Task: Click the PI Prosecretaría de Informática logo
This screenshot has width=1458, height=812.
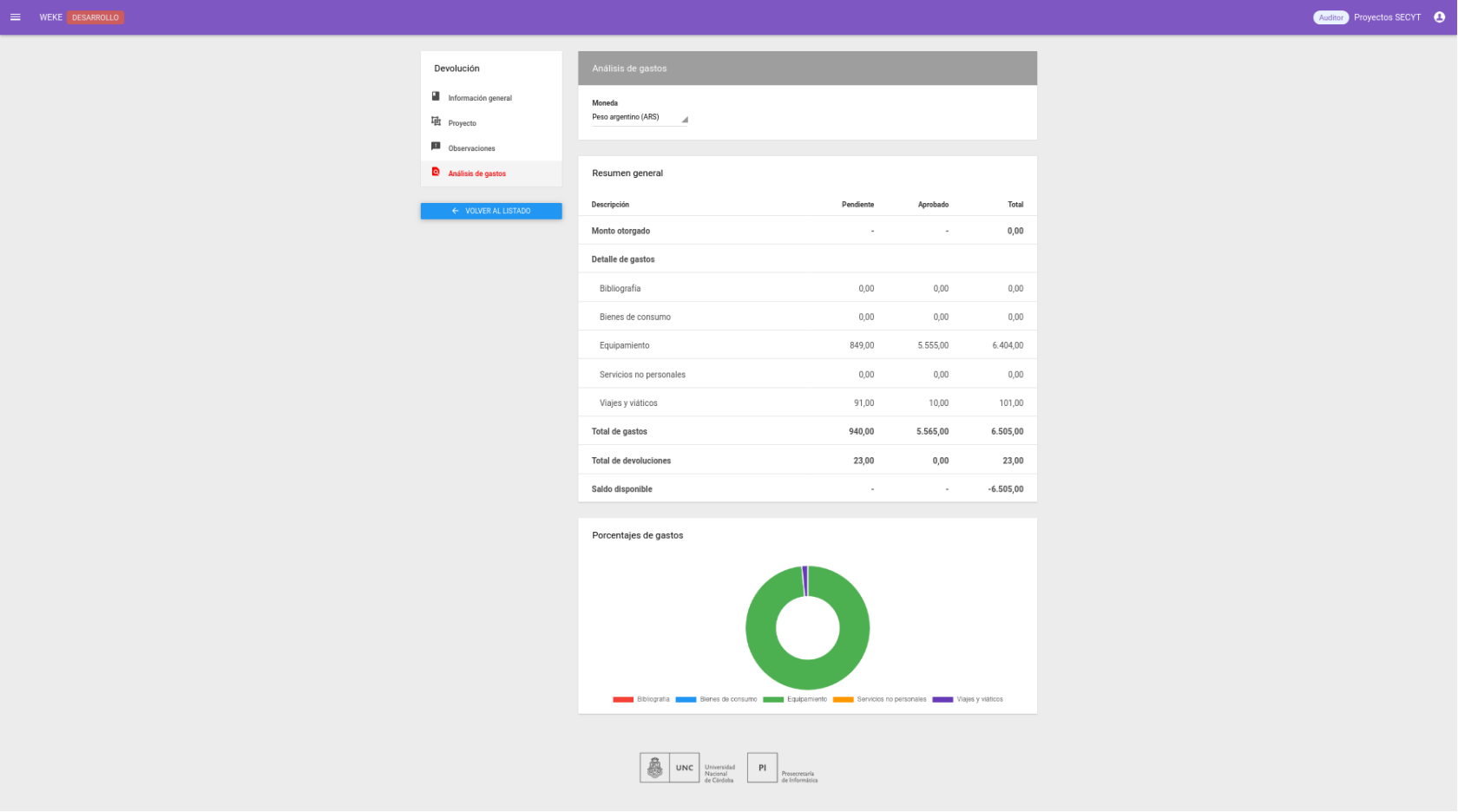Action: (762, 768)
